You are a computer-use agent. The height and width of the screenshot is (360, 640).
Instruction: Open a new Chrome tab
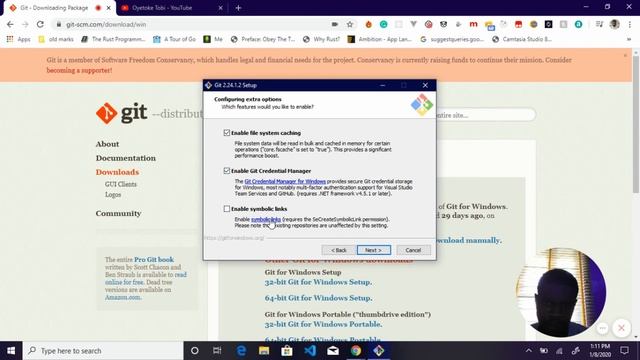pos(238,8)
